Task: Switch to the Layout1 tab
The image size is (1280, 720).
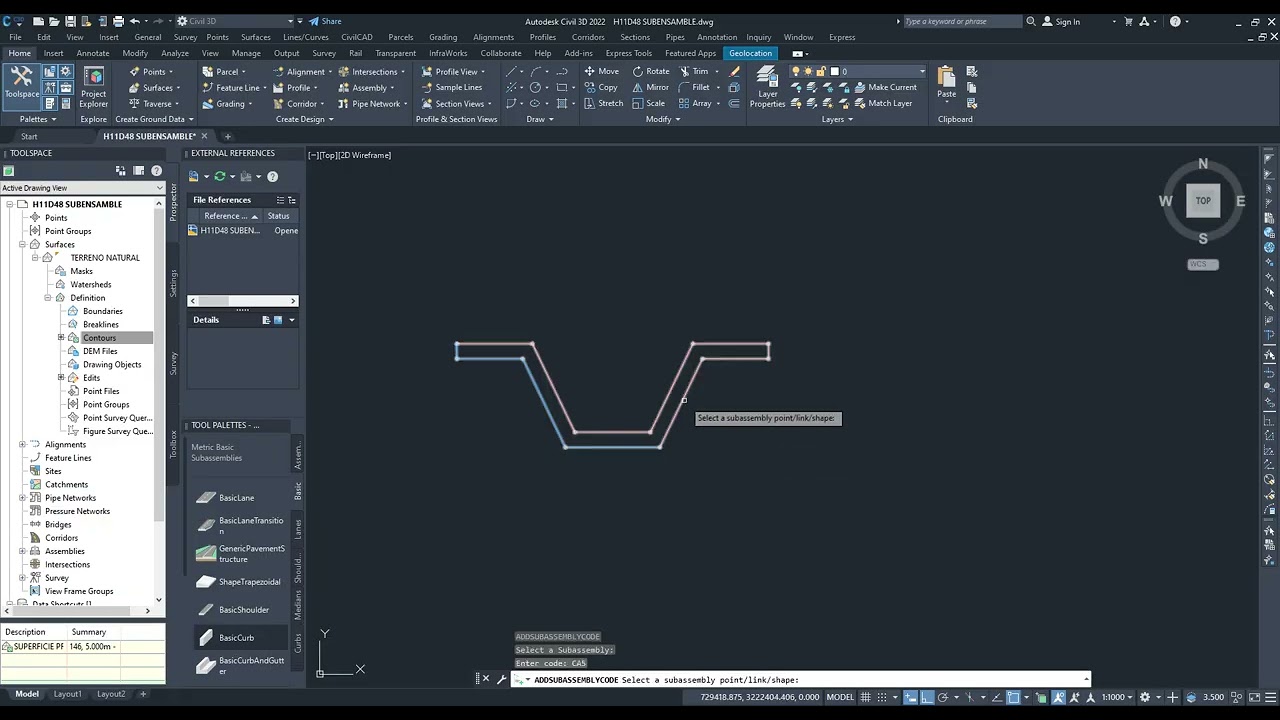Action: pyautogui.click(x=68, y=694)
